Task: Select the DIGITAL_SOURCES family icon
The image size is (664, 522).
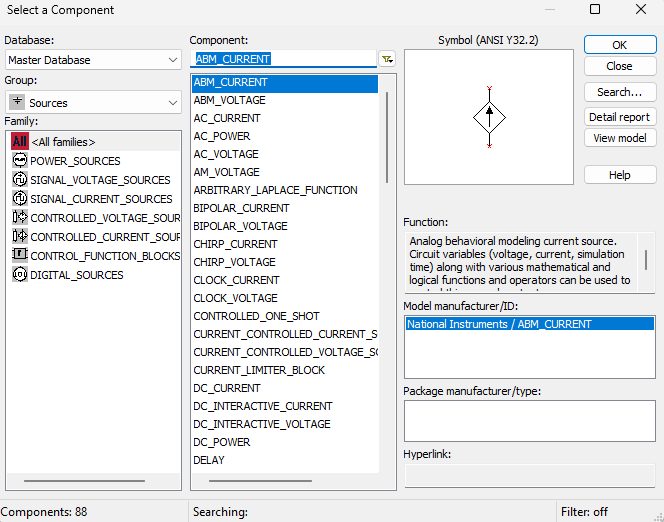Action: coord(19,274)
